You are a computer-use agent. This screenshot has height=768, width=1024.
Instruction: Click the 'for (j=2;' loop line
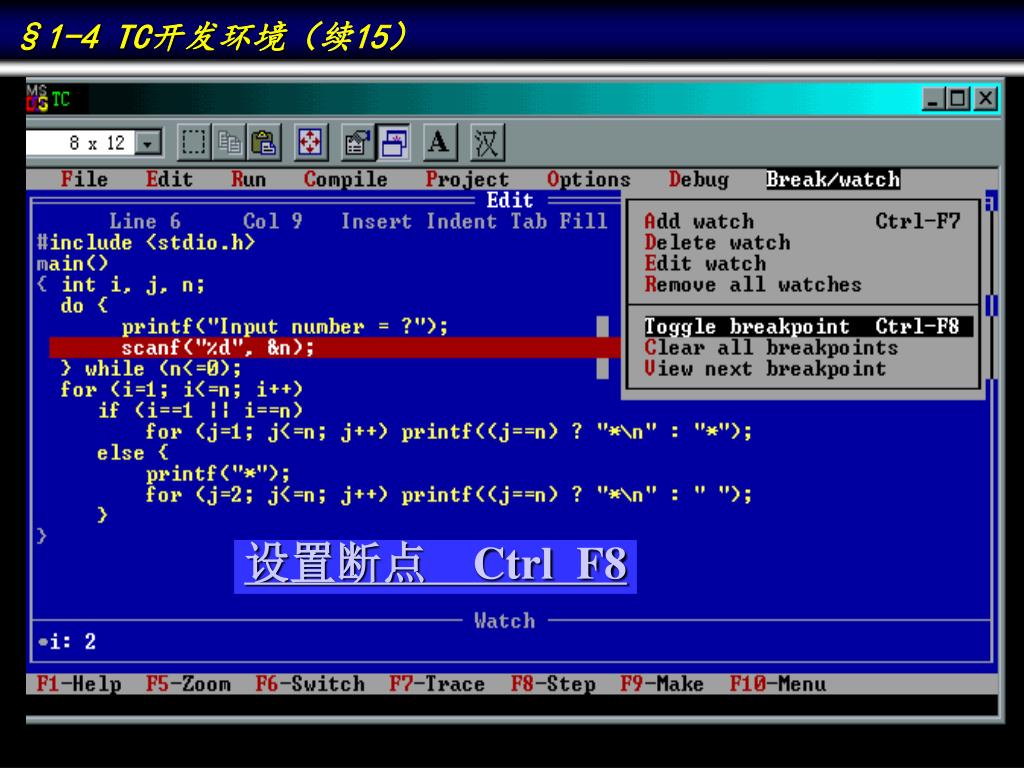(x=449, y=494)
